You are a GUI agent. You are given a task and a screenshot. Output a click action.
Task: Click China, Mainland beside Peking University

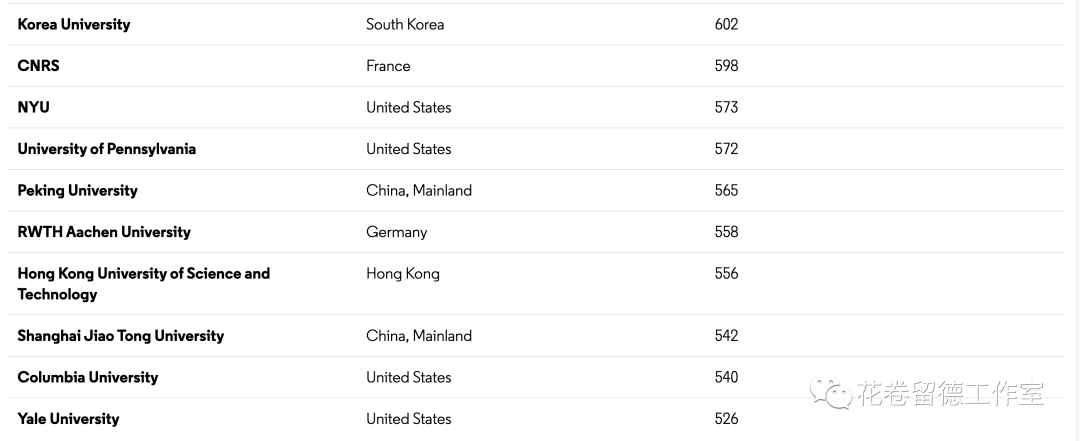[x=419, y=191]
